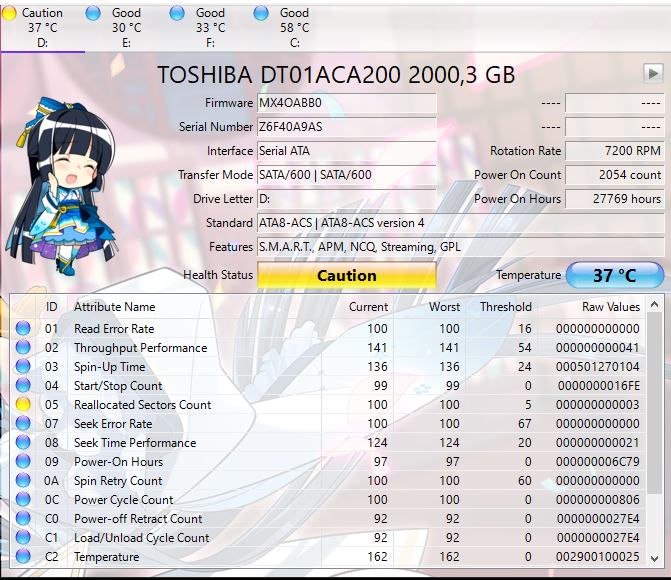Select the Spin Retry Count attribute name

[x=118, y=481]
